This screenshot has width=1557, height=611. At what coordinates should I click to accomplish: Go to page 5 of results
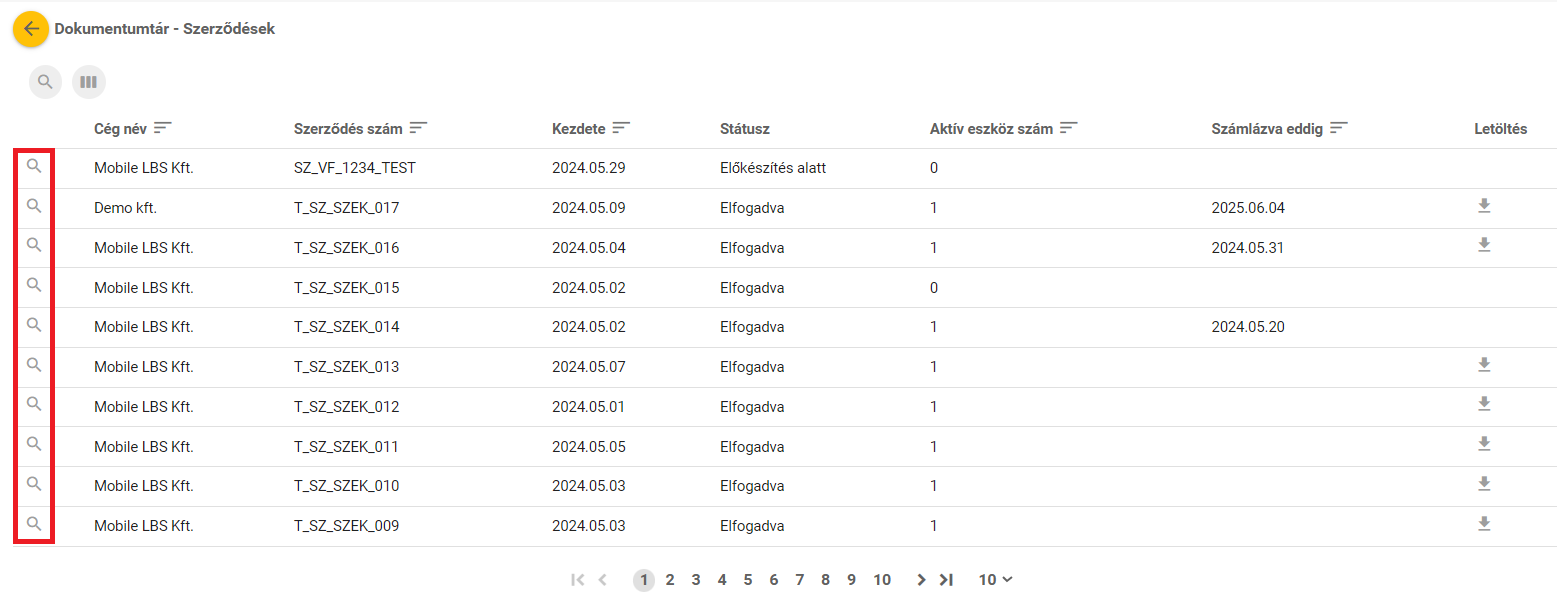tap(748, 580)
